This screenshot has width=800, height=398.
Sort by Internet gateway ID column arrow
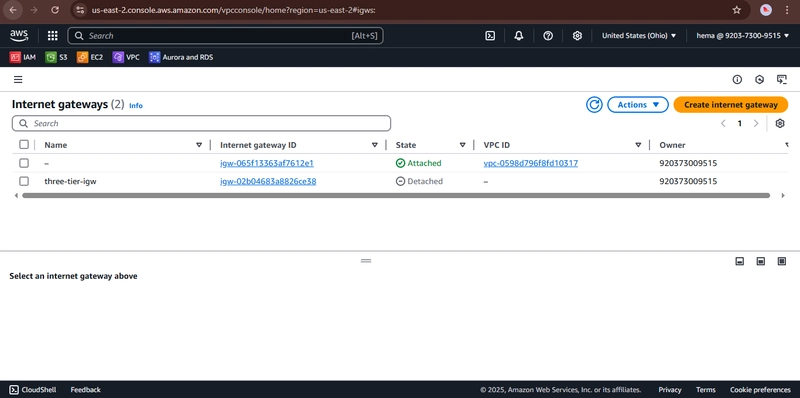[375, 145]
